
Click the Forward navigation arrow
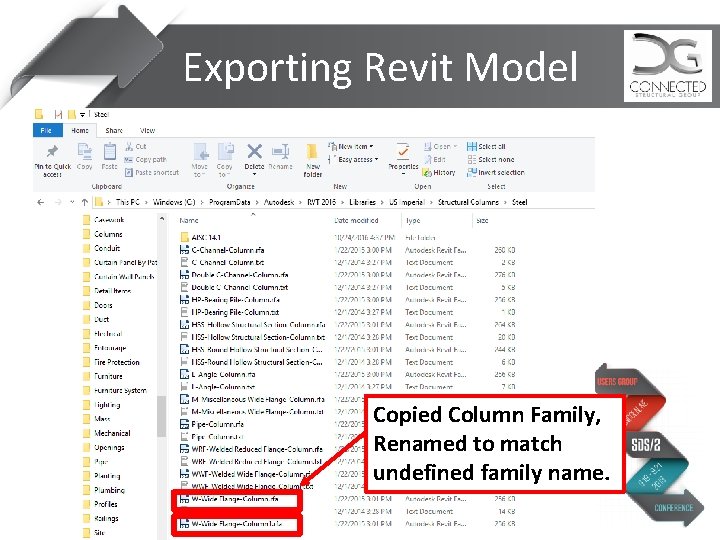(x=58, y=202)
